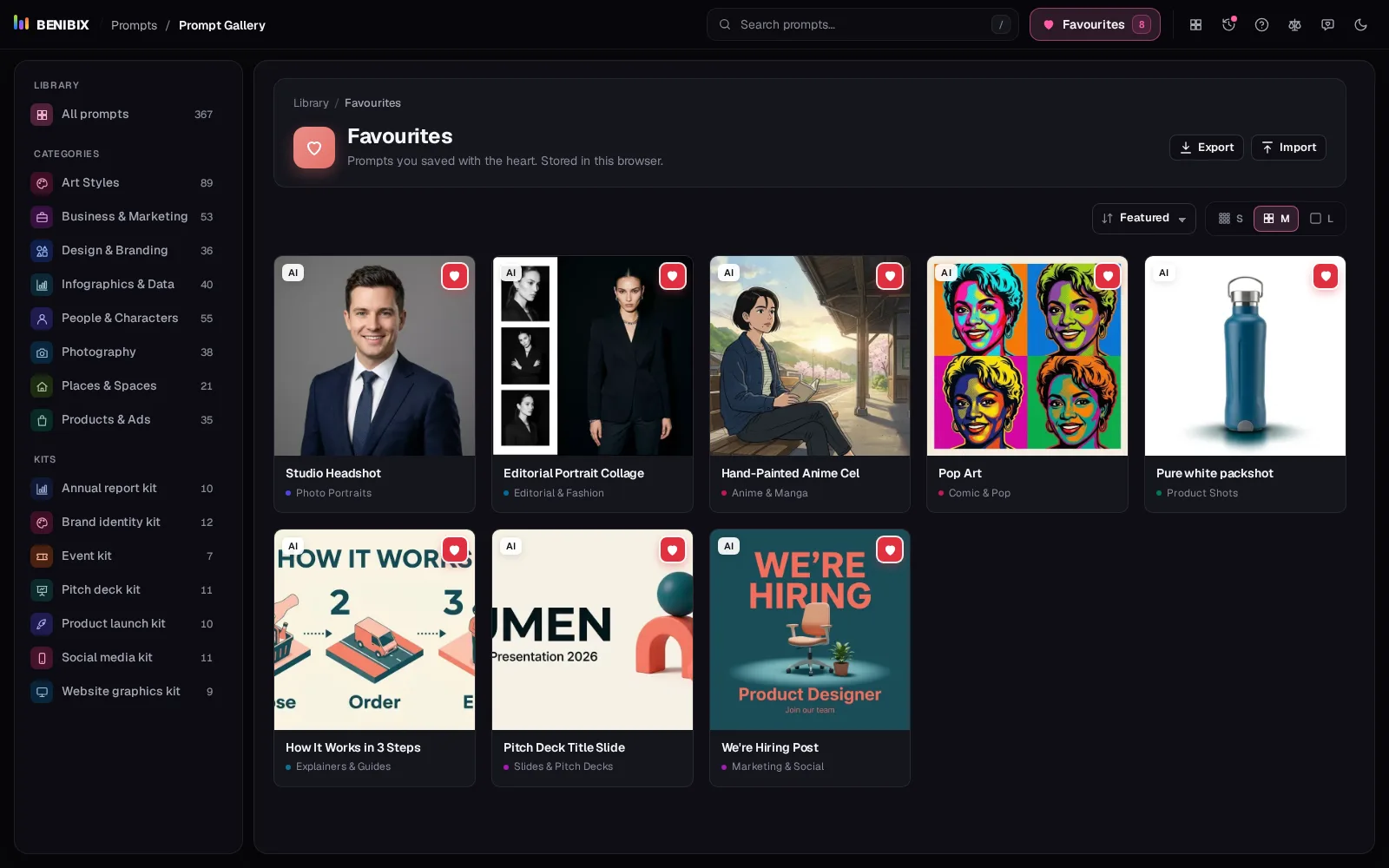Click the balance scales icon

1294,24
